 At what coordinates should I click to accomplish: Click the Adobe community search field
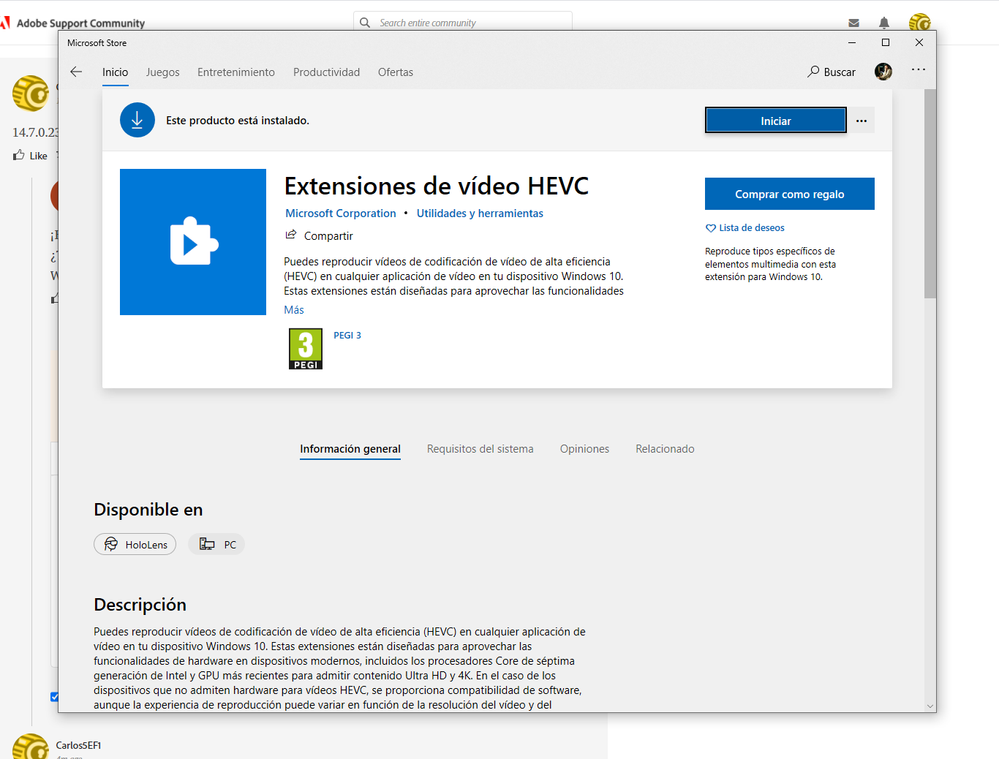point(463,22)
